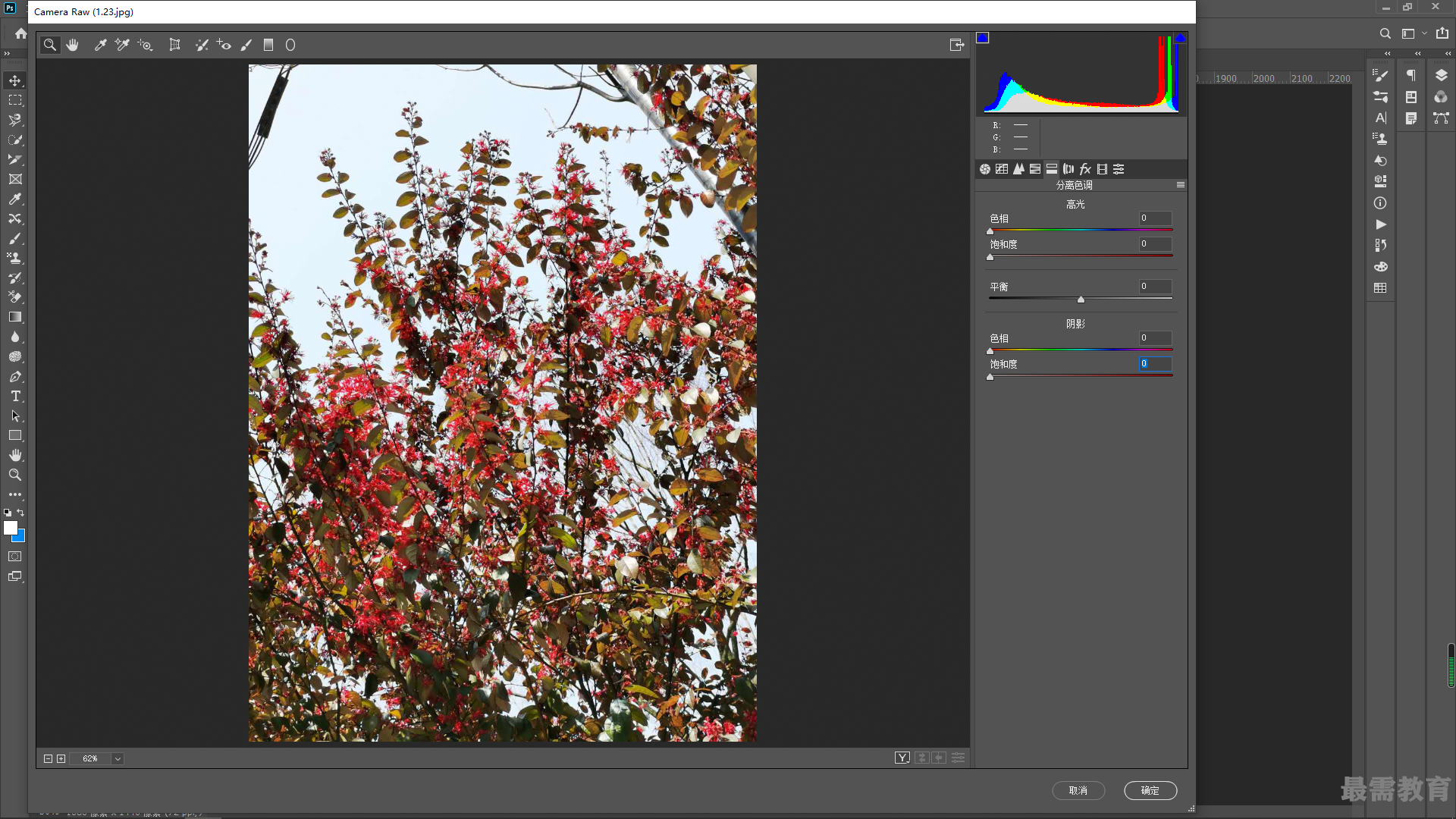Viewport: 1456px width, 819px height.
Task: Click the 确定 confirm button
Action: 1150,790
